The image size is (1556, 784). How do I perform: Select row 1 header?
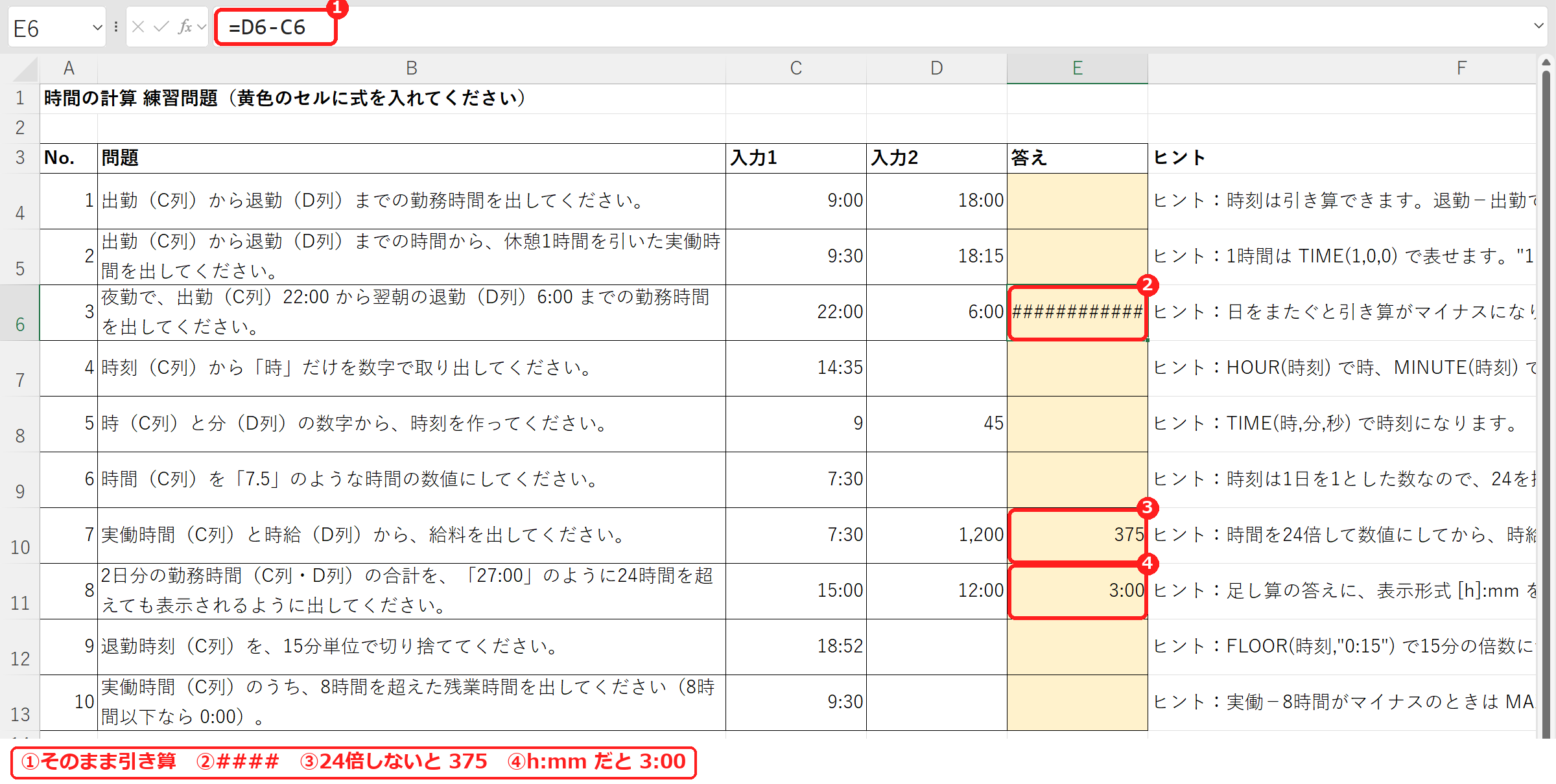pos(20,98)
